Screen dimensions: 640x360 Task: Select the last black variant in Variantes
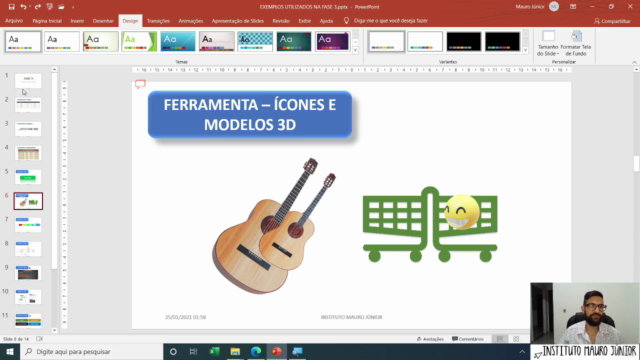(502, 42)
